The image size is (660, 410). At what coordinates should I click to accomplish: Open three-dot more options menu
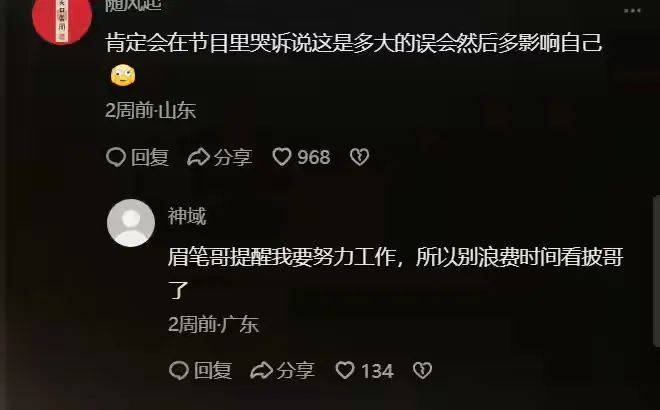[632, 11]
